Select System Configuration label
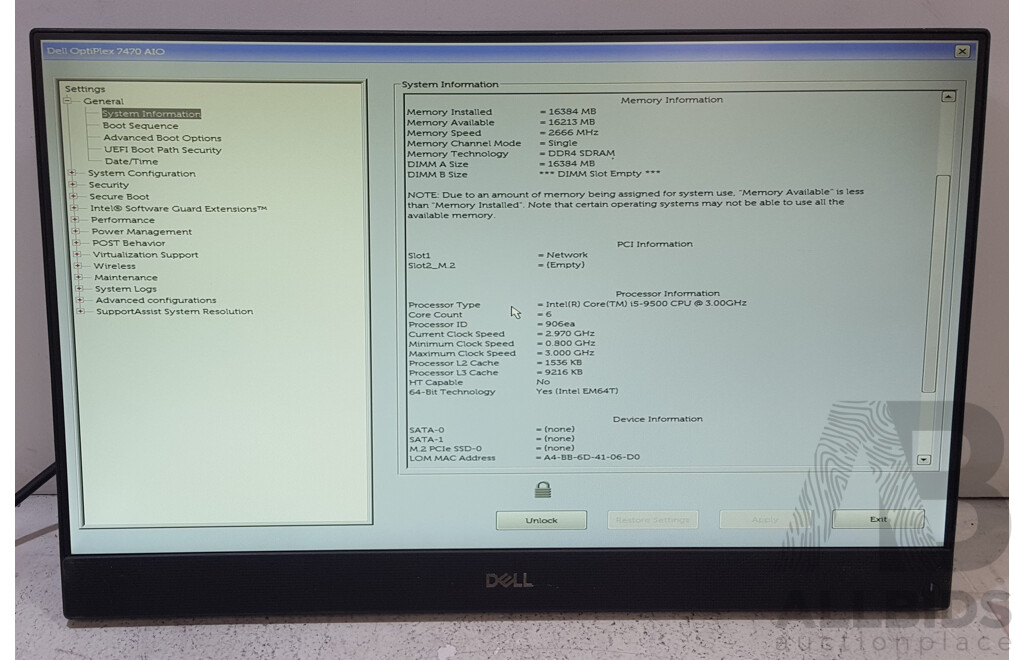This screenshot has height=660, width=1024. tap(142, 173)
